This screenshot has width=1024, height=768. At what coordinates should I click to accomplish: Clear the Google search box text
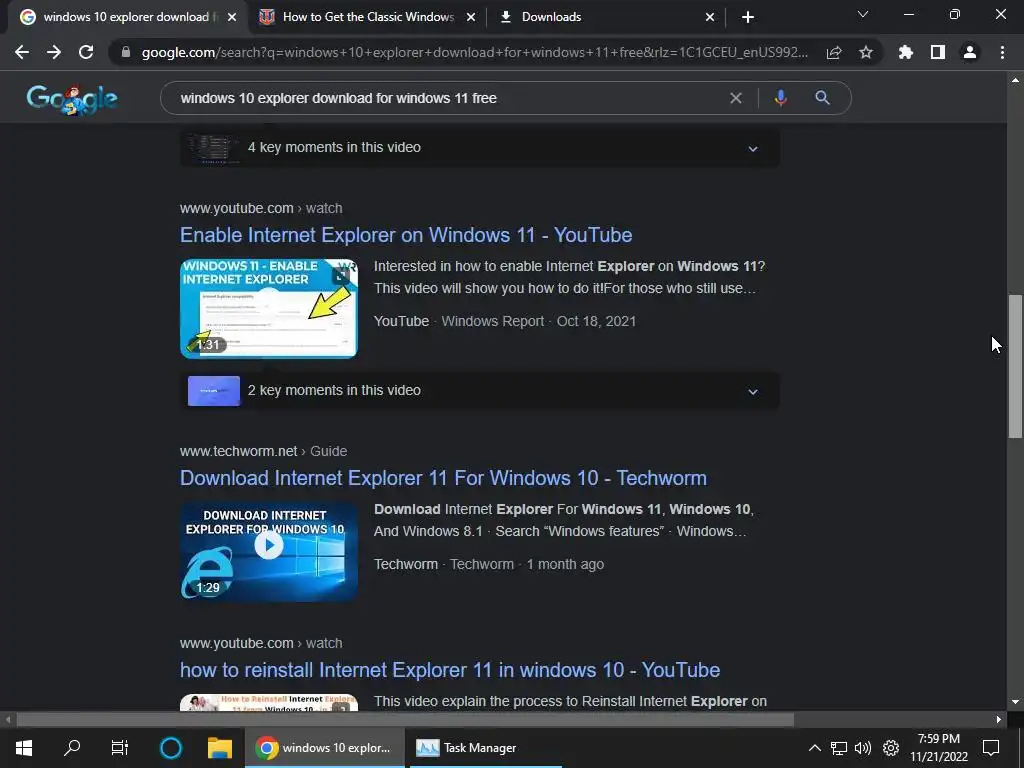tap(736, 98)
